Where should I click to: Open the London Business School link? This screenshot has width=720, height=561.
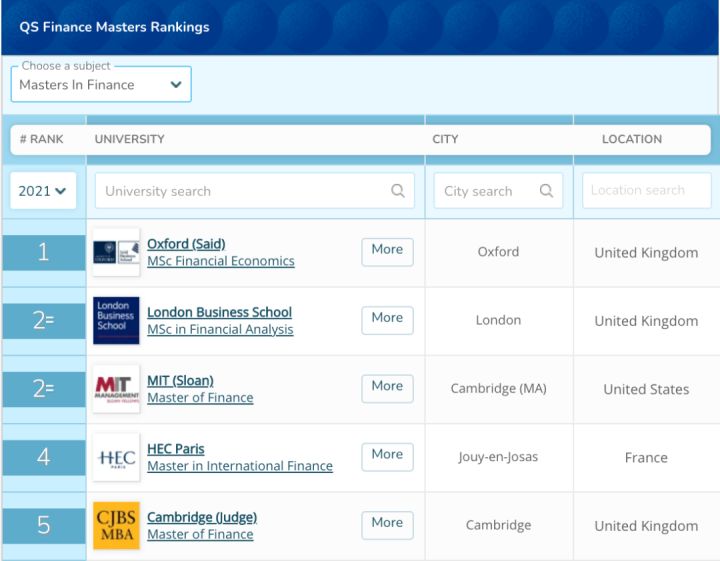point(219,312)
